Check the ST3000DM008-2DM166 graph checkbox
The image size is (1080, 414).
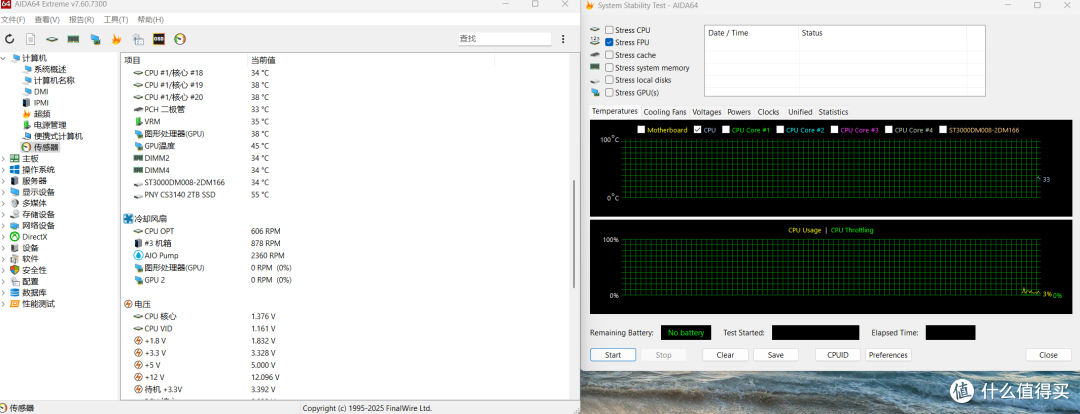[x=943, y=130]
